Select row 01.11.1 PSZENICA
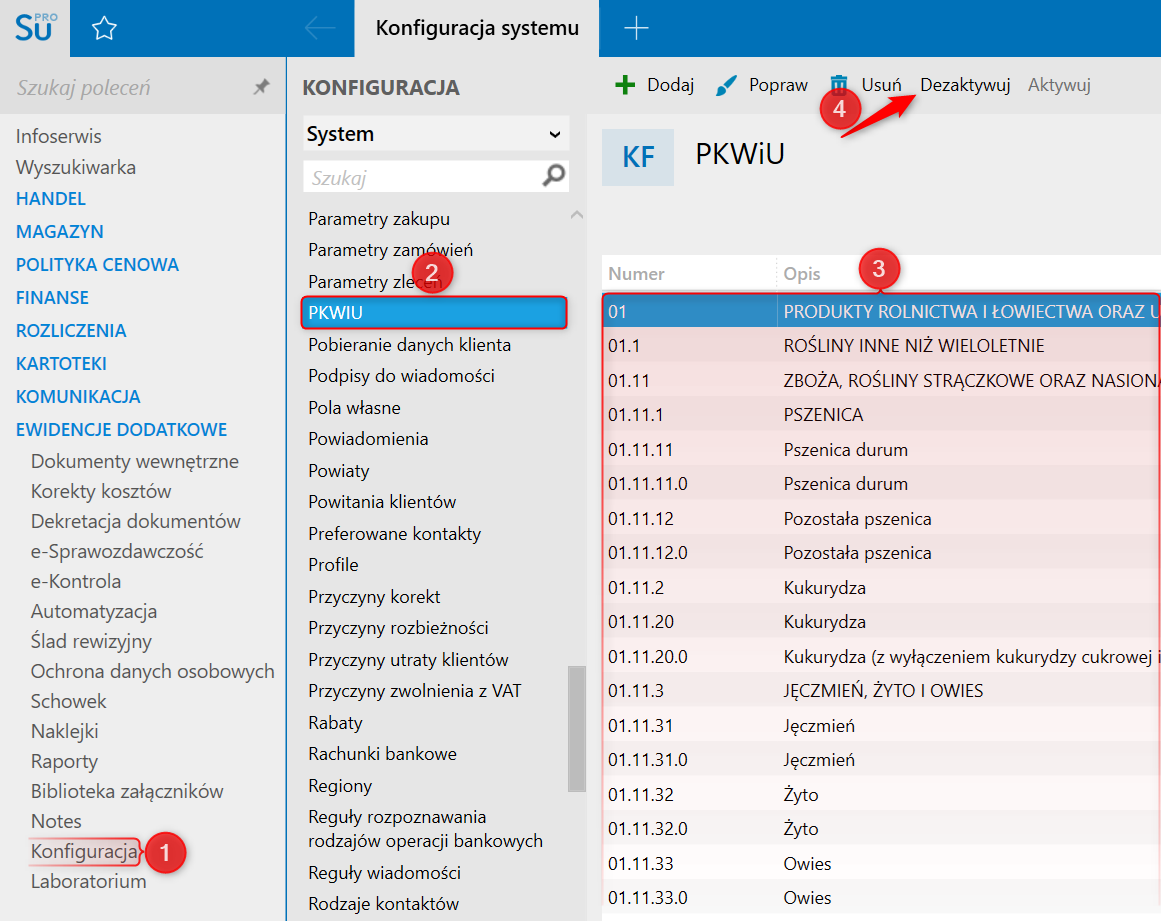 point(881,415)
